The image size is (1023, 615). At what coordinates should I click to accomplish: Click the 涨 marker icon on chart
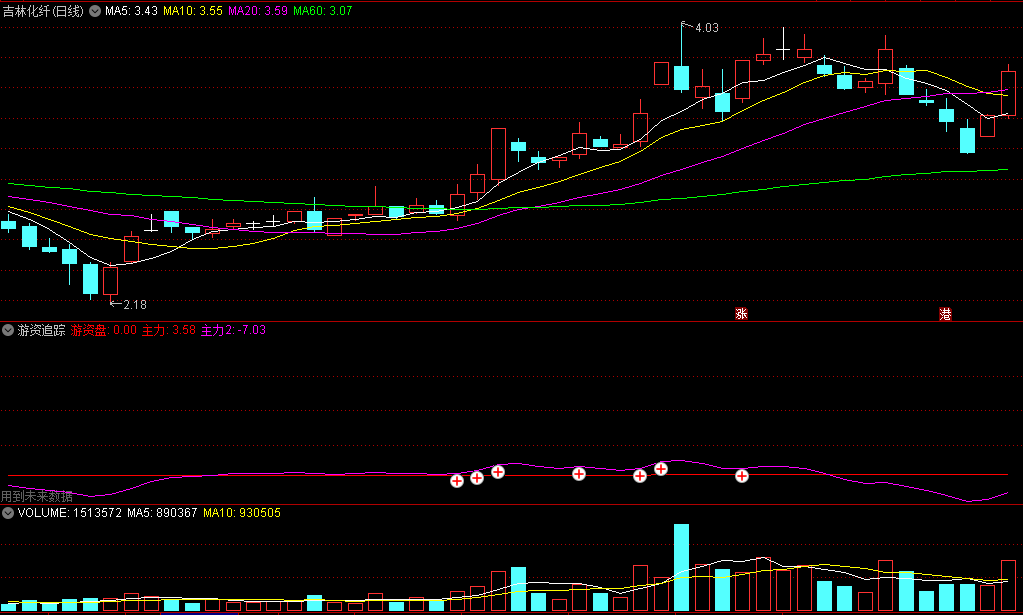(741, 314)
